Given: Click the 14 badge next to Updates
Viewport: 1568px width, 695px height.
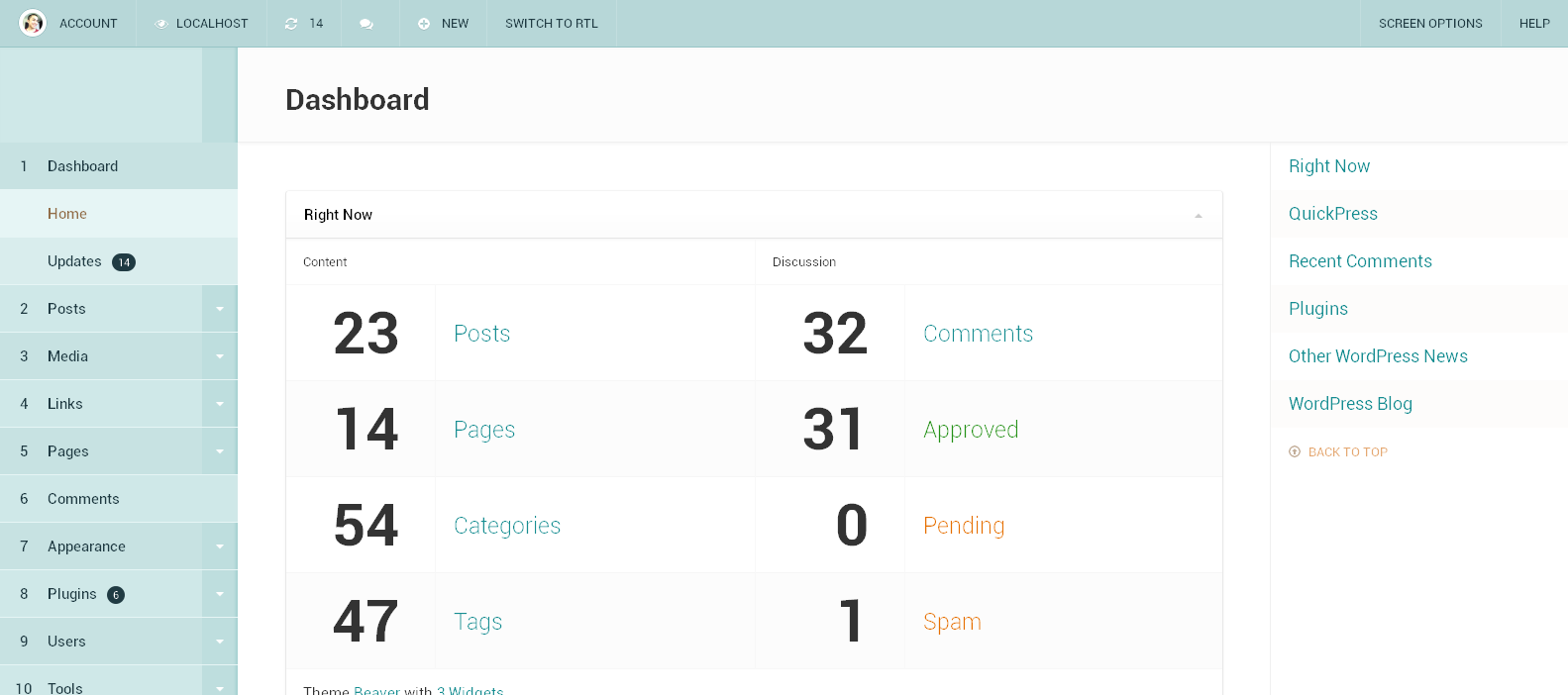Looking at the screenshot, I should click(124, 262).
